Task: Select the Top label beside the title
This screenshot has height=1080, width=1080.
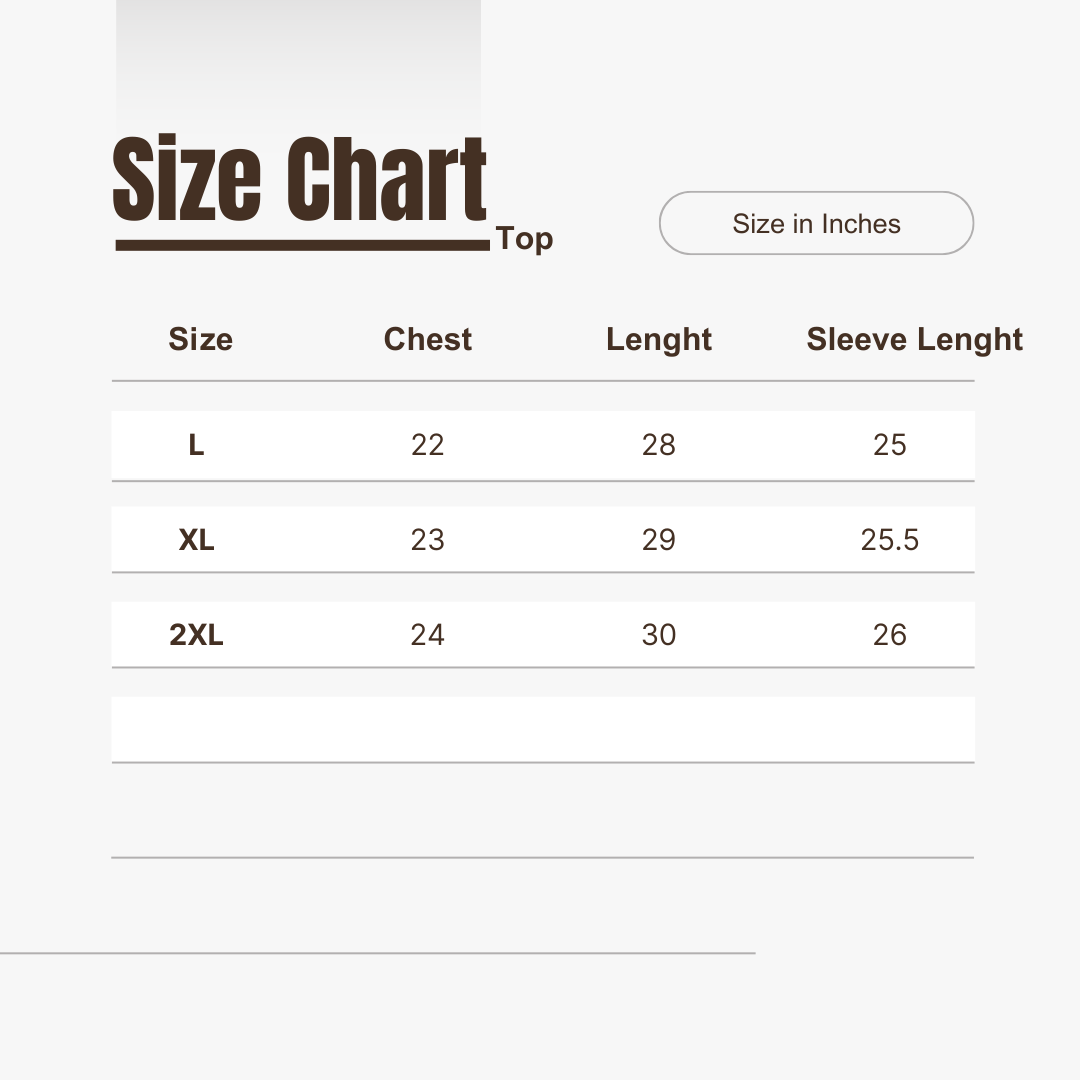Action: click(524, 239)
